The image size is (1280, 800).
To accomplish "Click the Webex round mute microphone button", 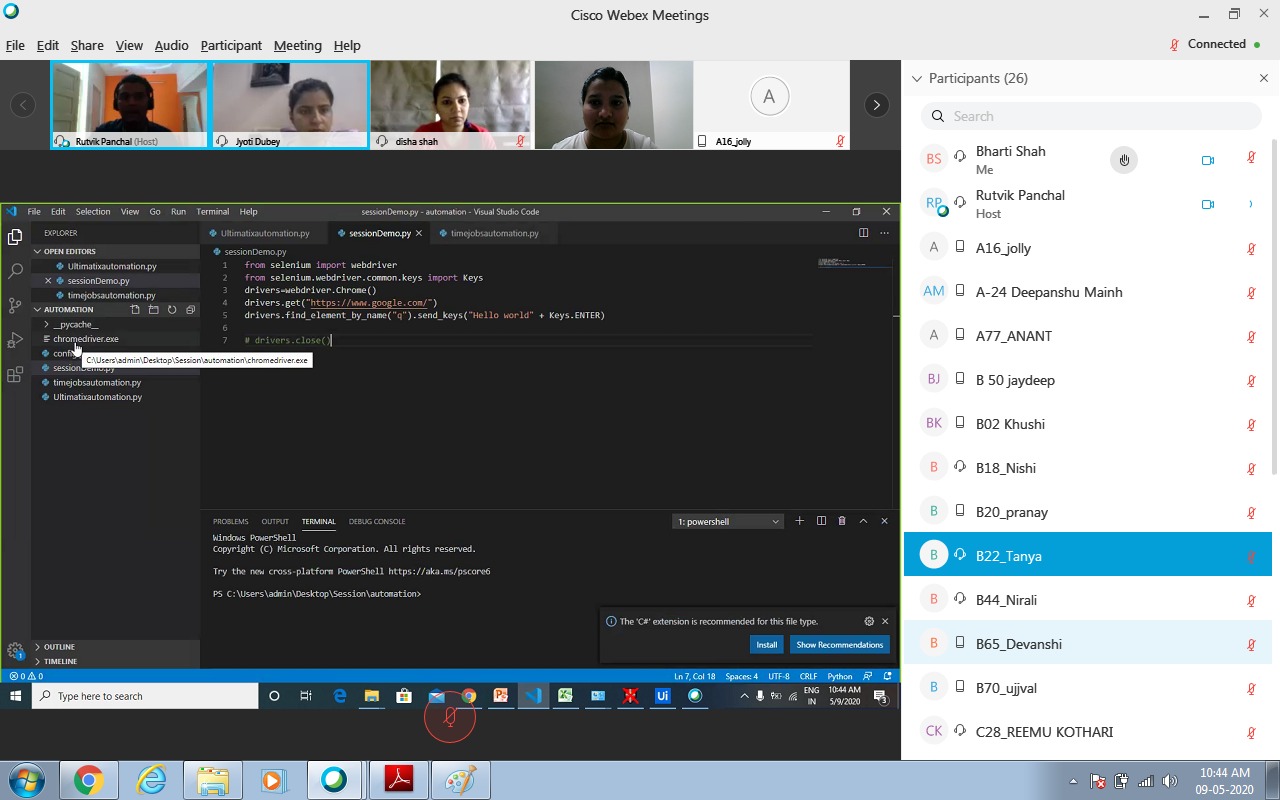I will tap(450, 717).
